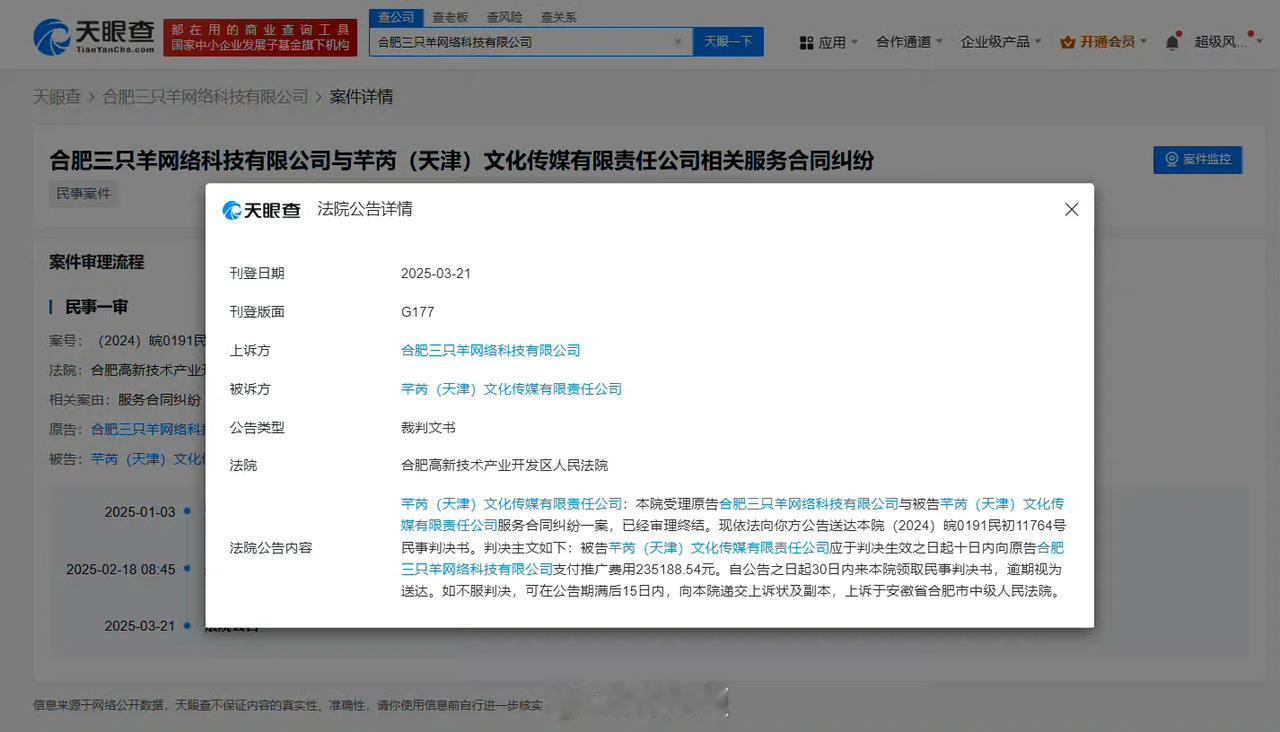Click the 刊登版面 value G177

(x=418, y=312)
